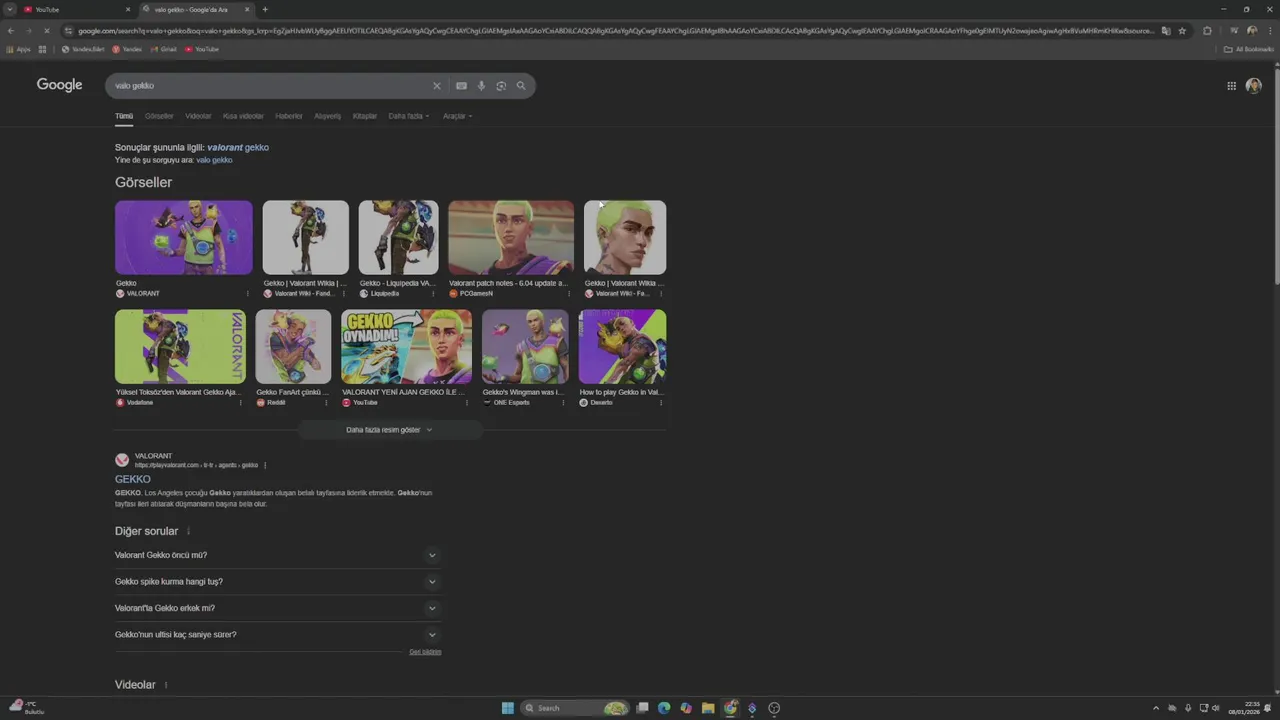Open options for the PCGamesN image
The width and height of the screenshot is (1280, 720).
(569, 294)
